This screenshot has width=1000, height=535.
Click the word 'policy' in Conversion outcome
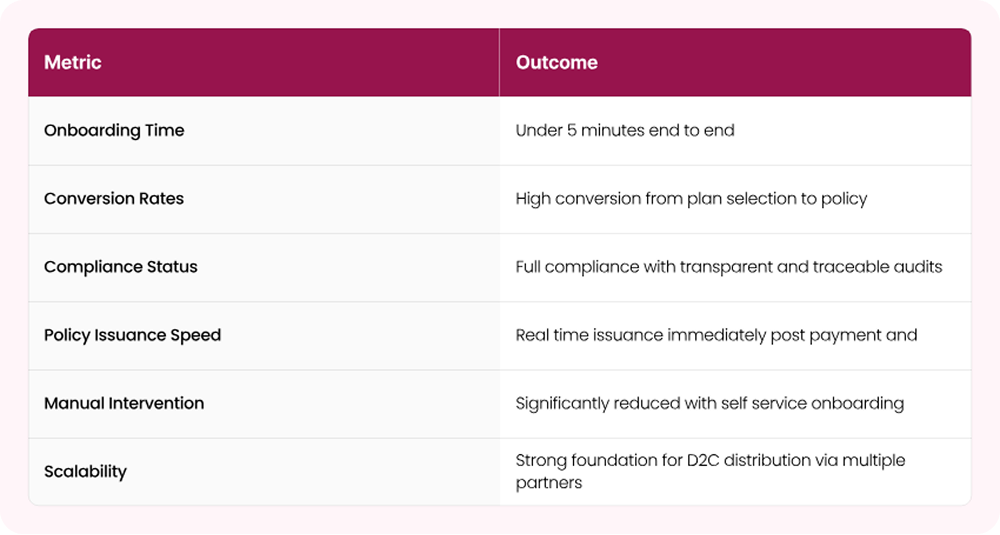tap(842, 198)
